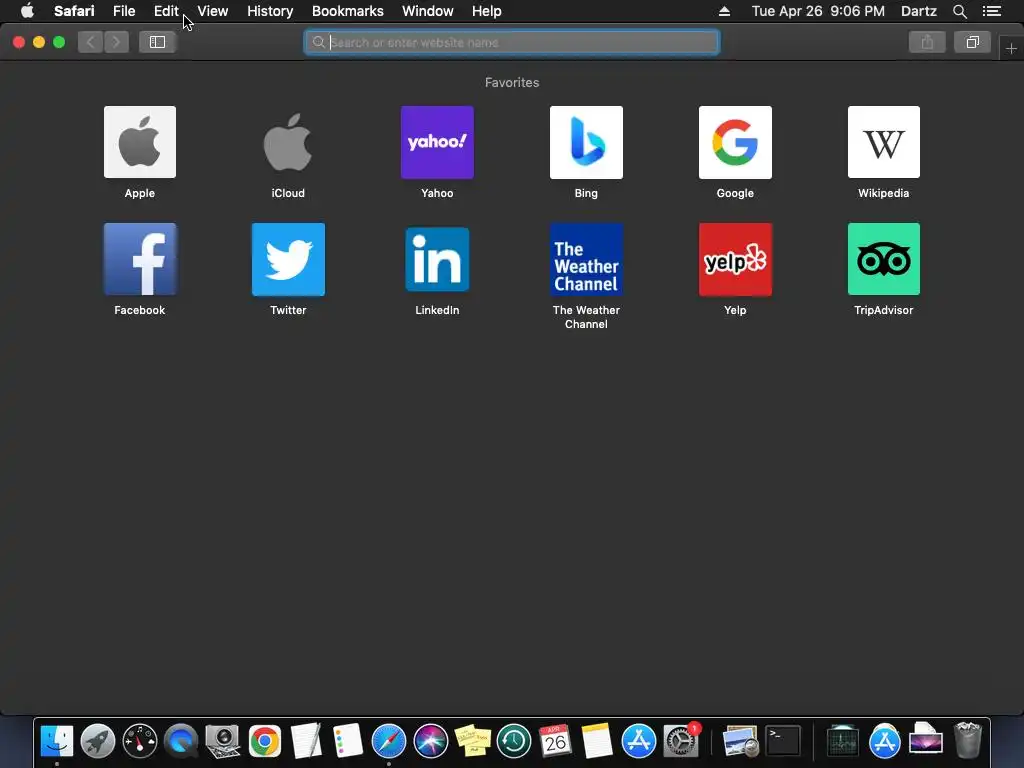Open the Bookmarks menu

pyautogui.click(x=347, y=11)
